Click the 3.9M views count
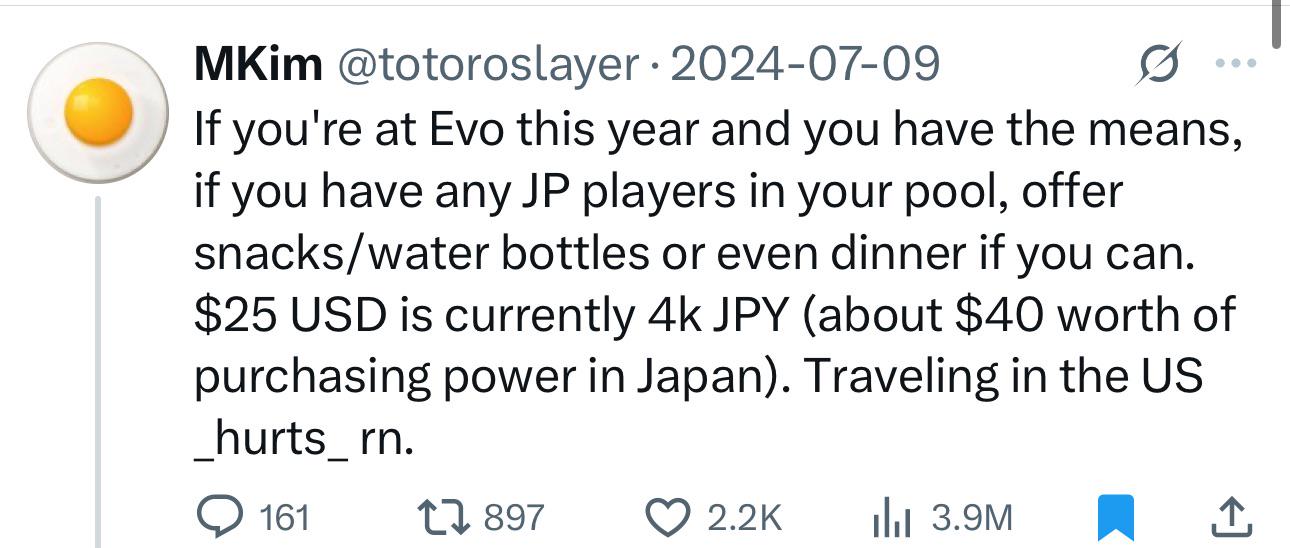The height and width of the screenshot is (548, 1290). [972, 518]
